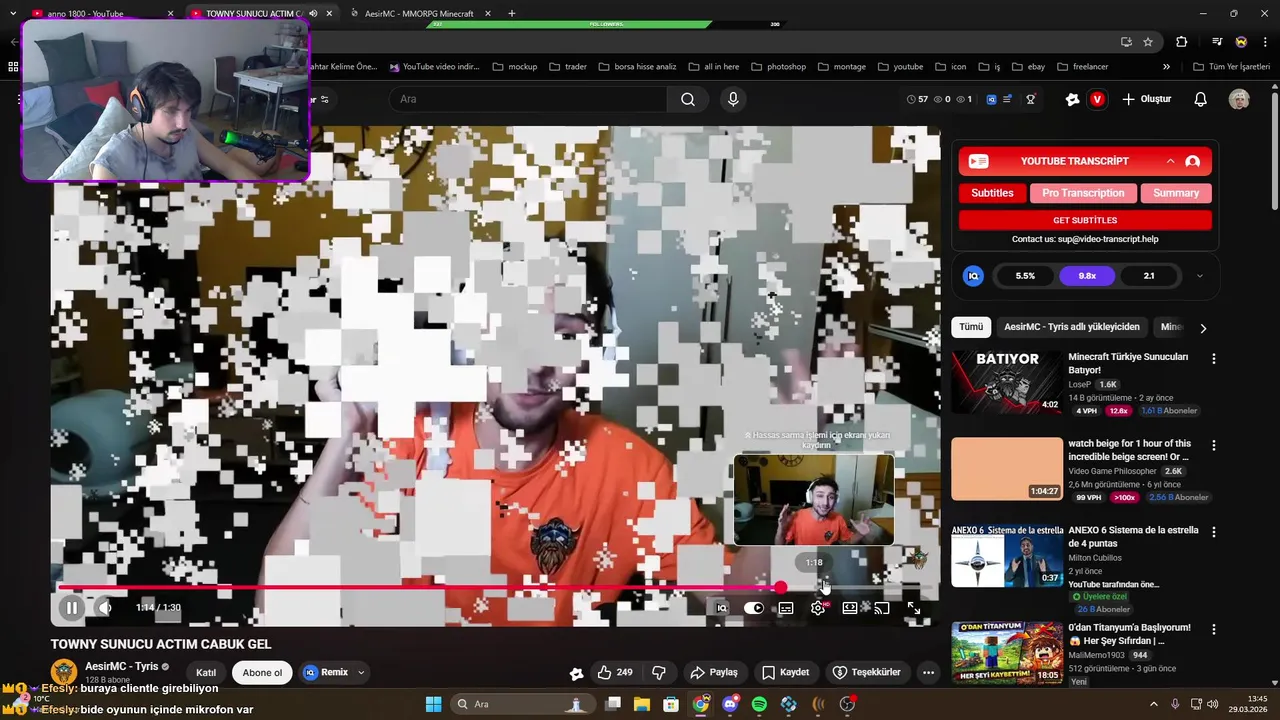Show more bookmarks with the double chevron
This screenshot has height=720, width=1280.
1166,67
